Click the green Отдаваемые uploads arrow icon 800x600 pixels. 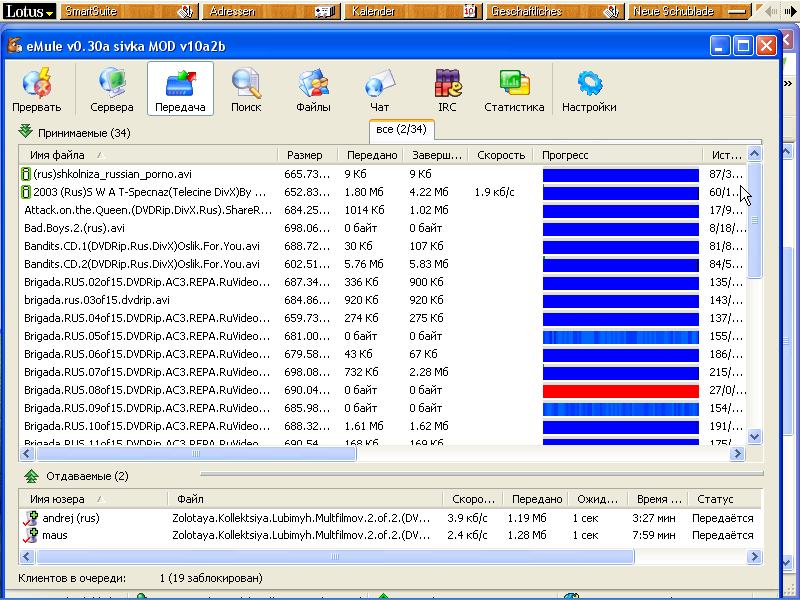click(31, 476)
